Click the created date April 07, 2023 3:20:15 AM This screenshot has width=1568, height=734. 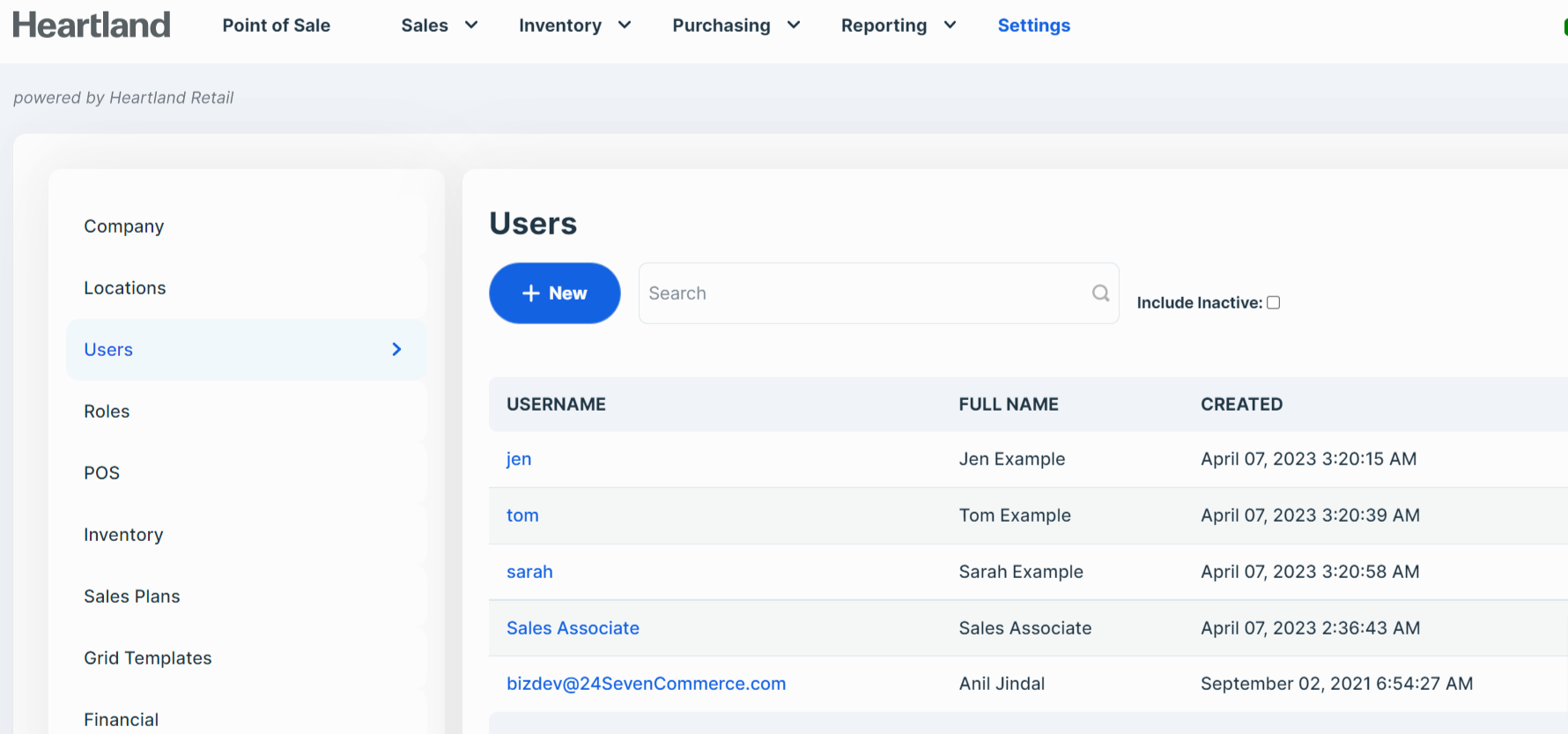[1308, 459]
